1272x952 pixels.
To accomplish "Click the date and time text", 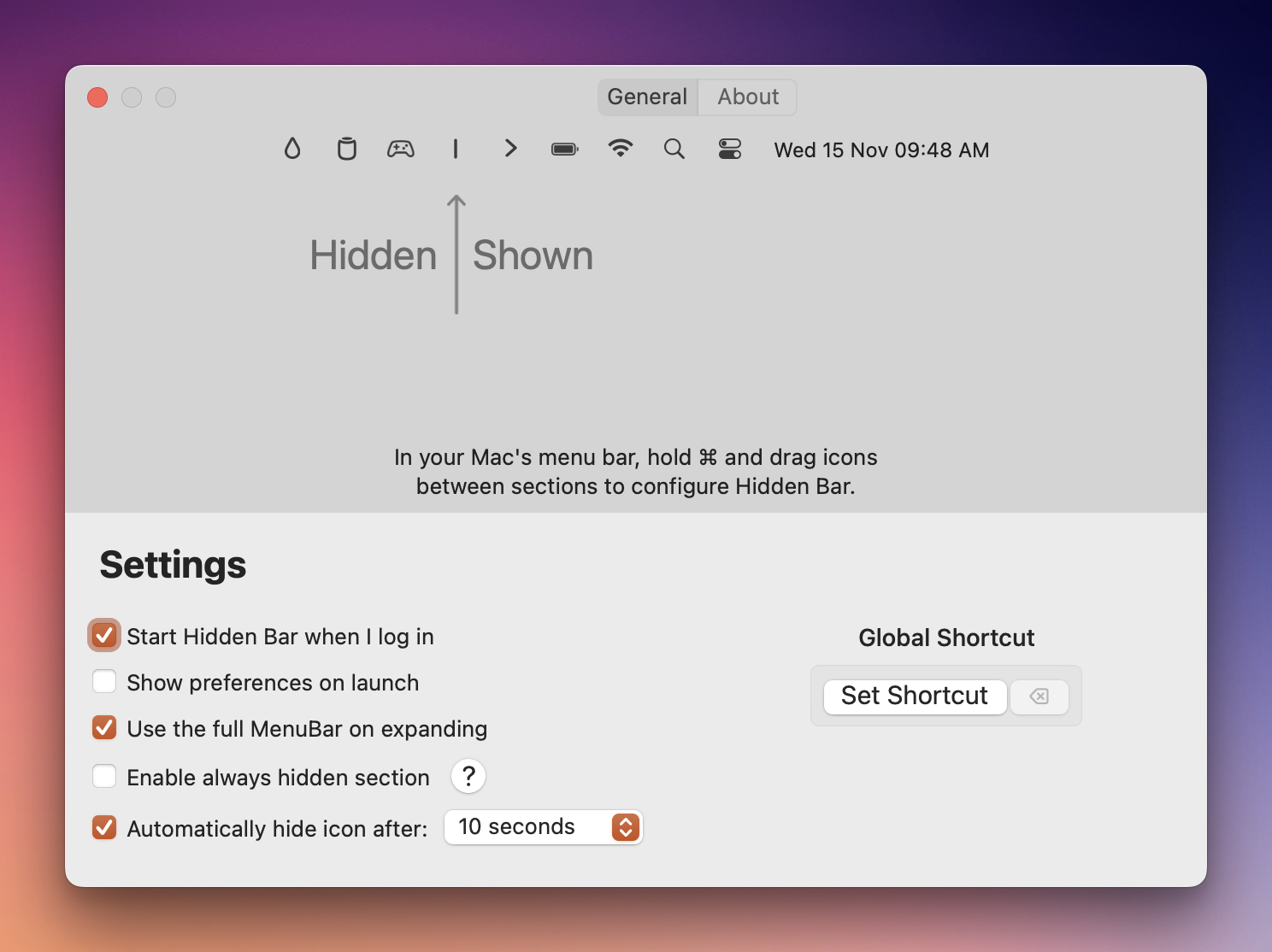I will [x=881, y=150].
